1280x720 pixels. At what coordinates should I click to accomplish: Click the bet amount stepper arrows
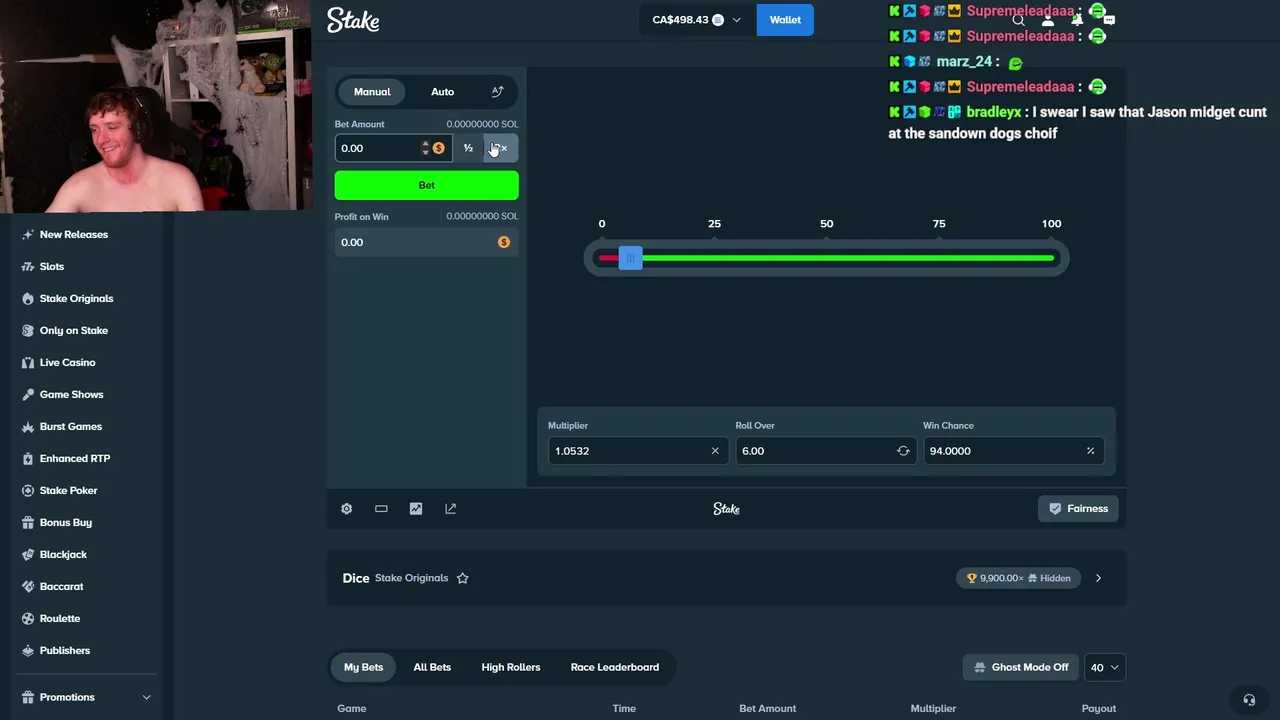[x=425, y=148]
